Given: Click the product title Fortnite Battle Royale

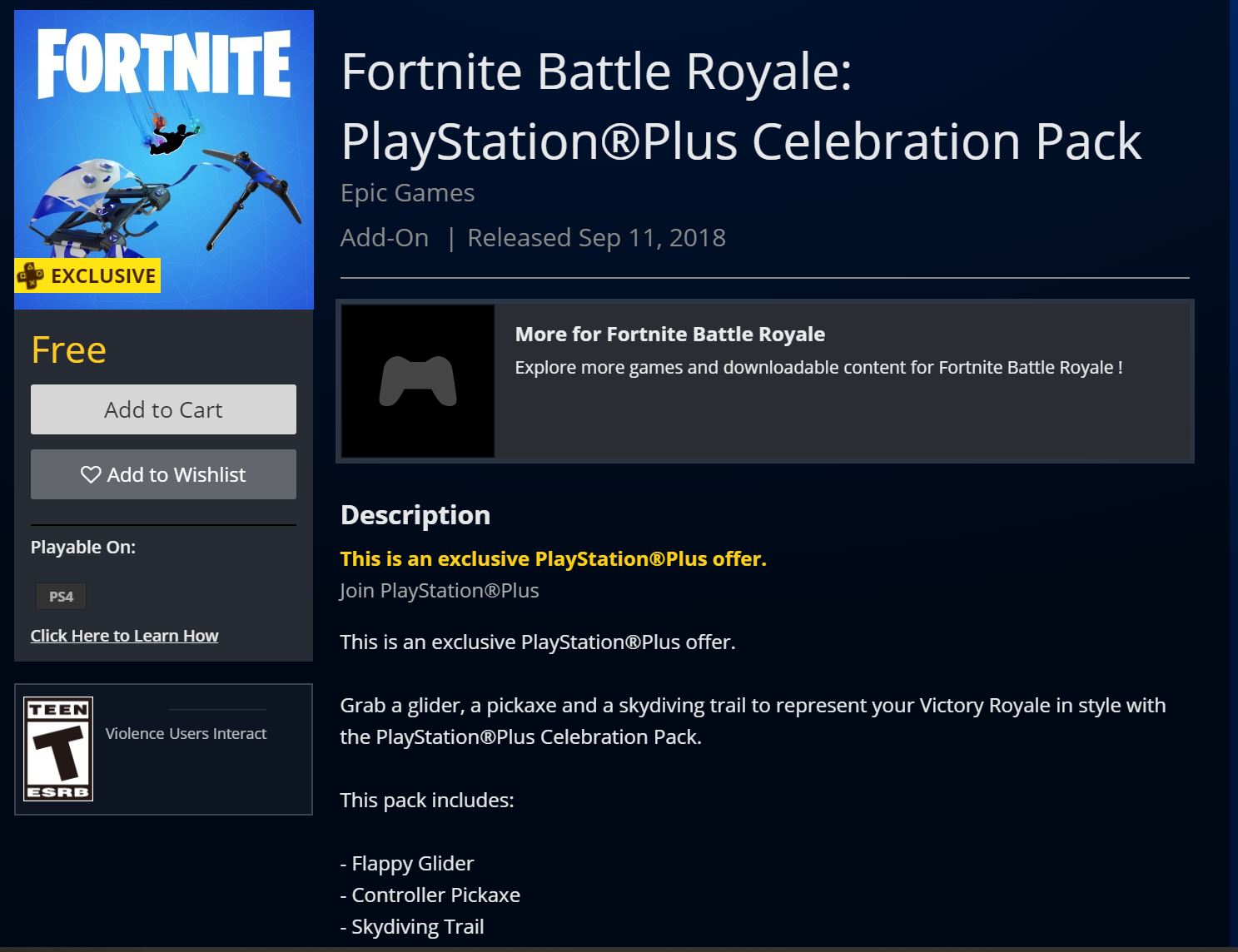Looking at the screenshot, I should click(741, 106).
